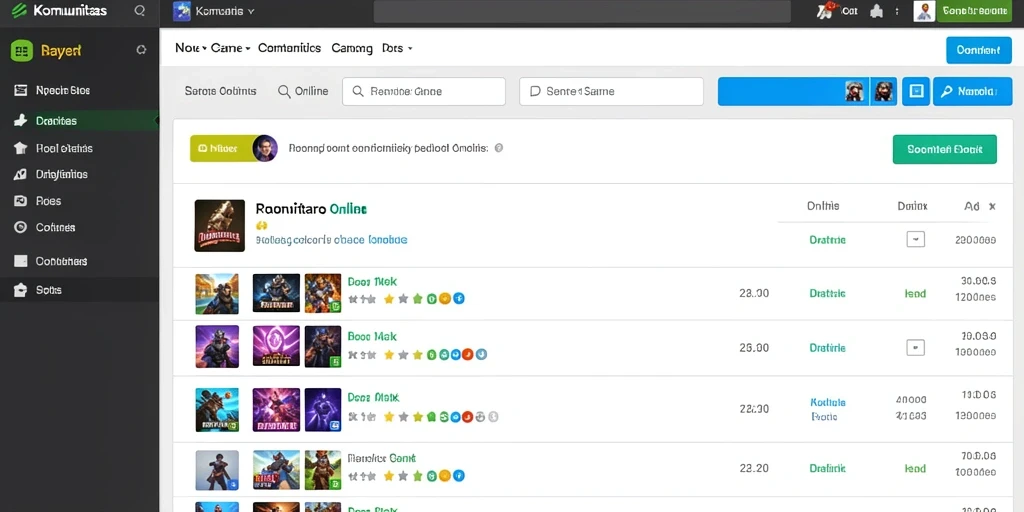Click the Booe Mak game title
1024x512 pixels.
click(372, 337)
